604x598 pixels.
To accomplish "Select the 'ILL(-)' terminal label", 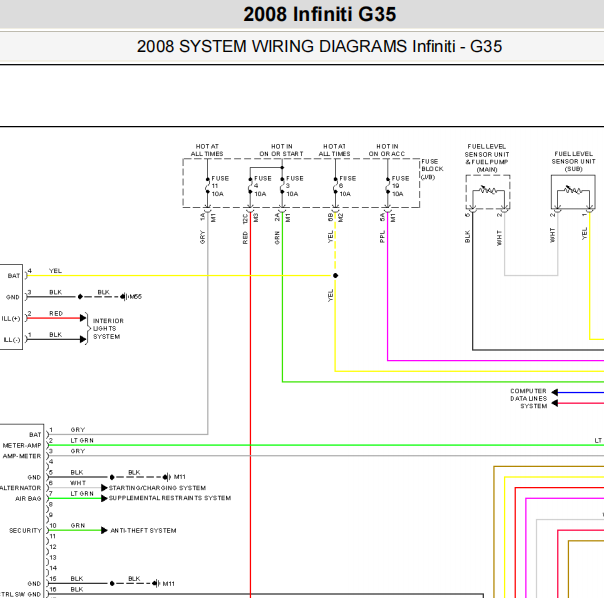I will pos(12,340).
